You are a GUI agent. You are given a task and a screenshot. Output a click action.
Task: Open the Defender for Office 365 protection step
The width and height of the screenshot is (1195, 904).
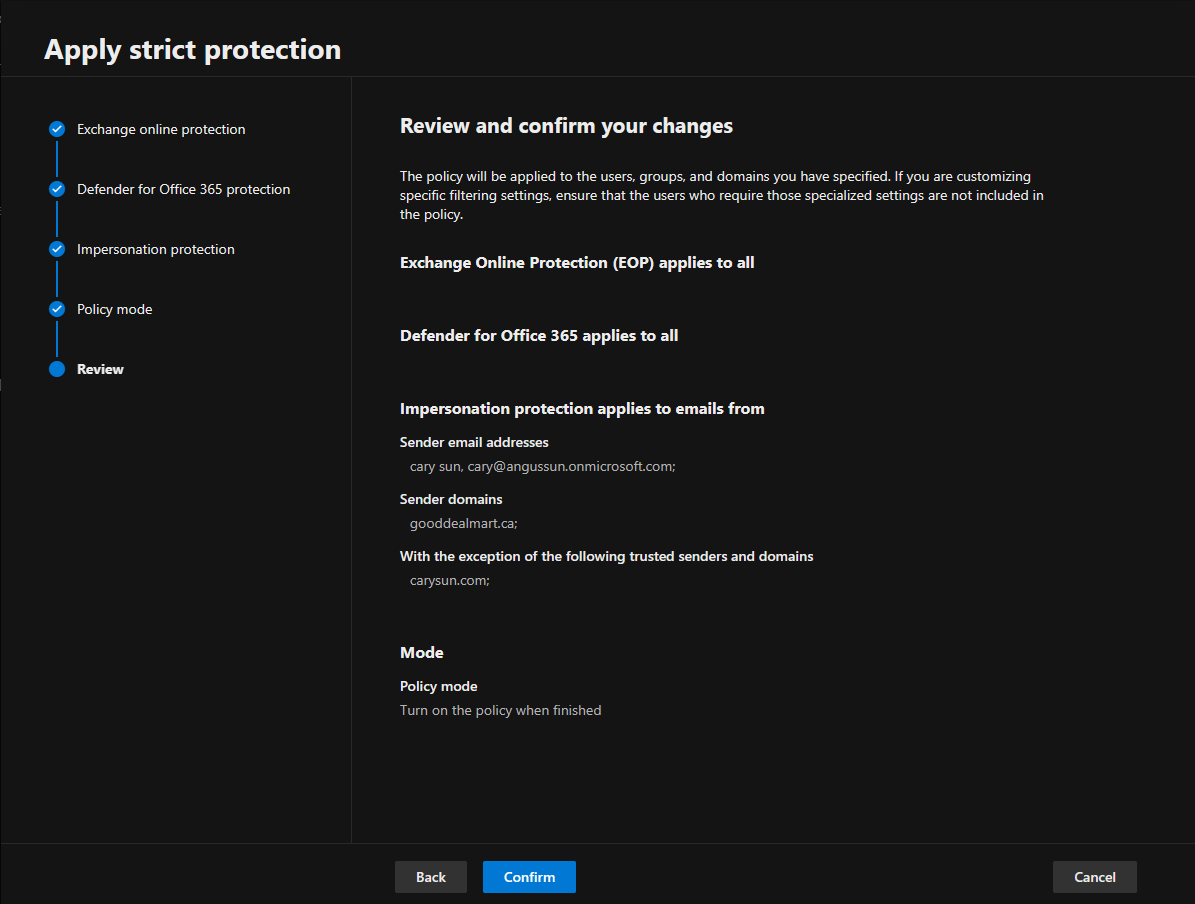click(x=183, y=189)
